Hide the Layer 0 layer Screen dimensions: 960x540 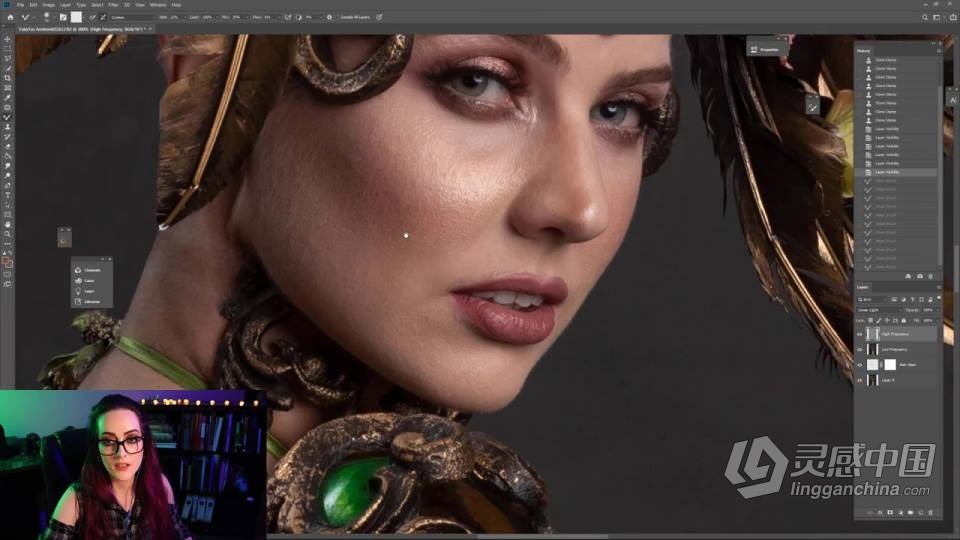click(x=860, y=380)
